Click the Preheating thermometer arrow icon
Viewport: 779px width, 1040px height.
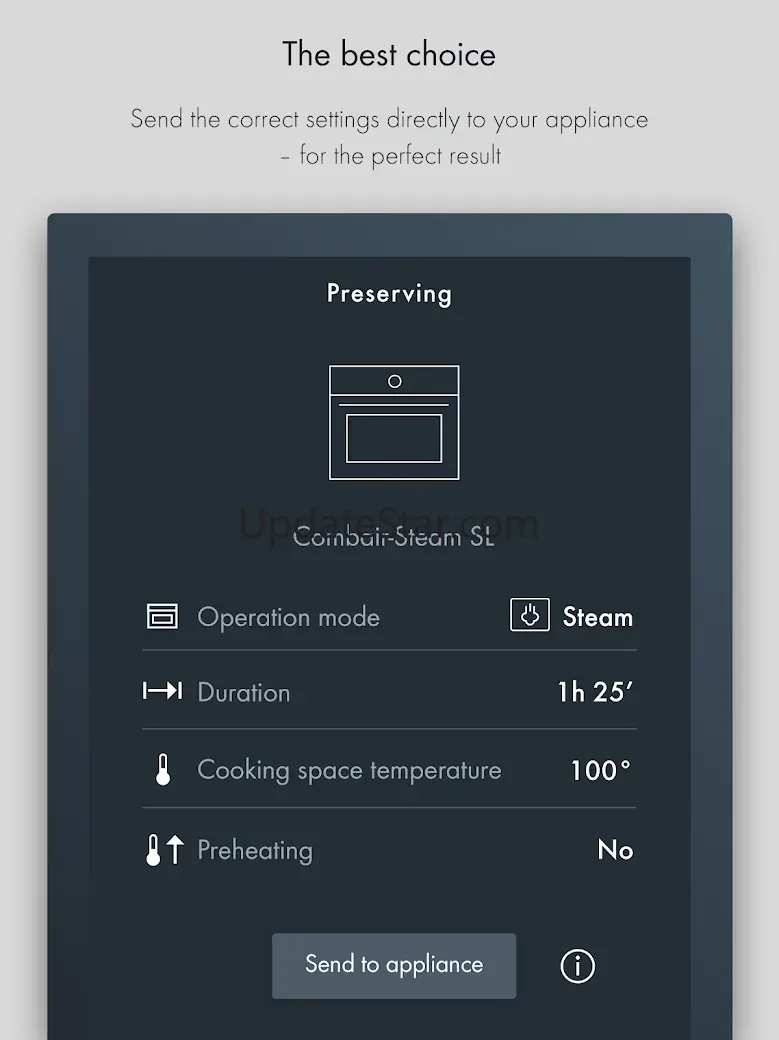click(x=164, y=850)
